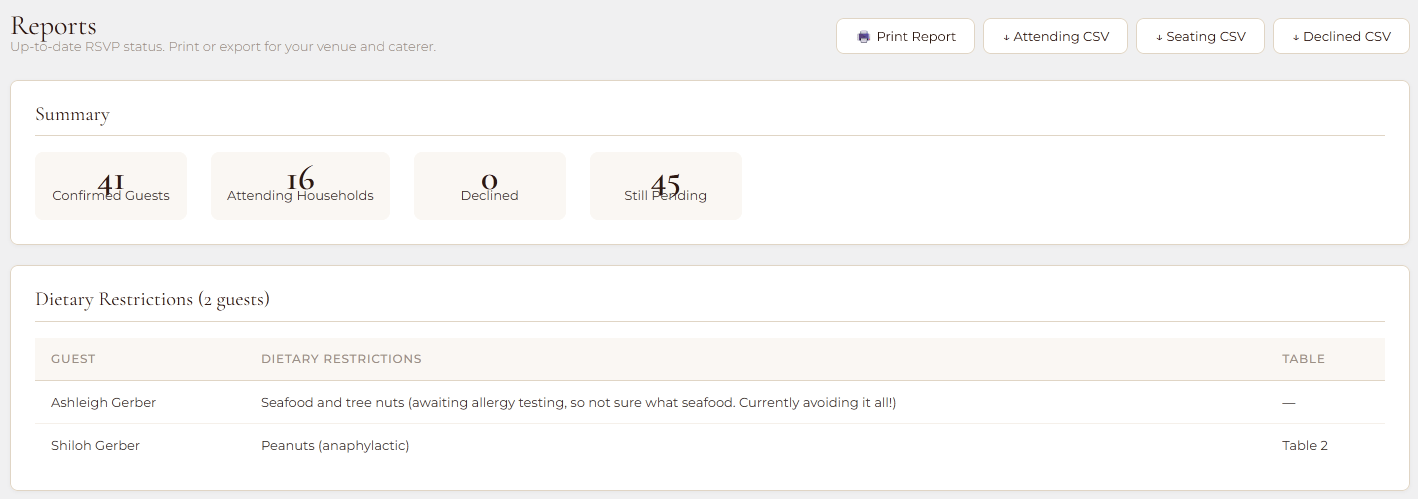Viewport: 1418px width, 499px height.
Task: Open the Attending Households stat card
Action: pos(300,186)
